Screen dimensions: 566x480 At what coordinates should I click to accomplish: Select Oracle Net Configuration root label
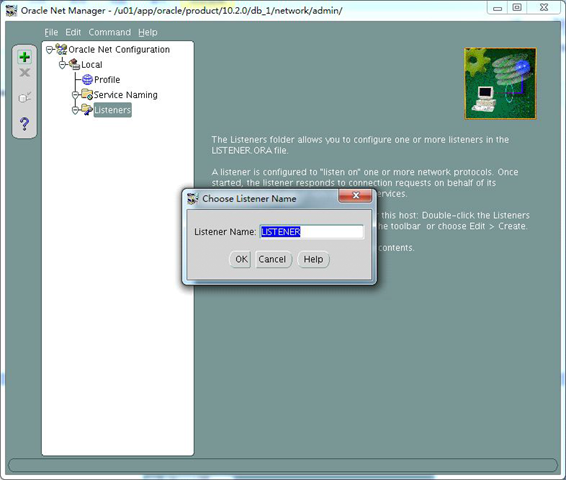click(119, 49)
